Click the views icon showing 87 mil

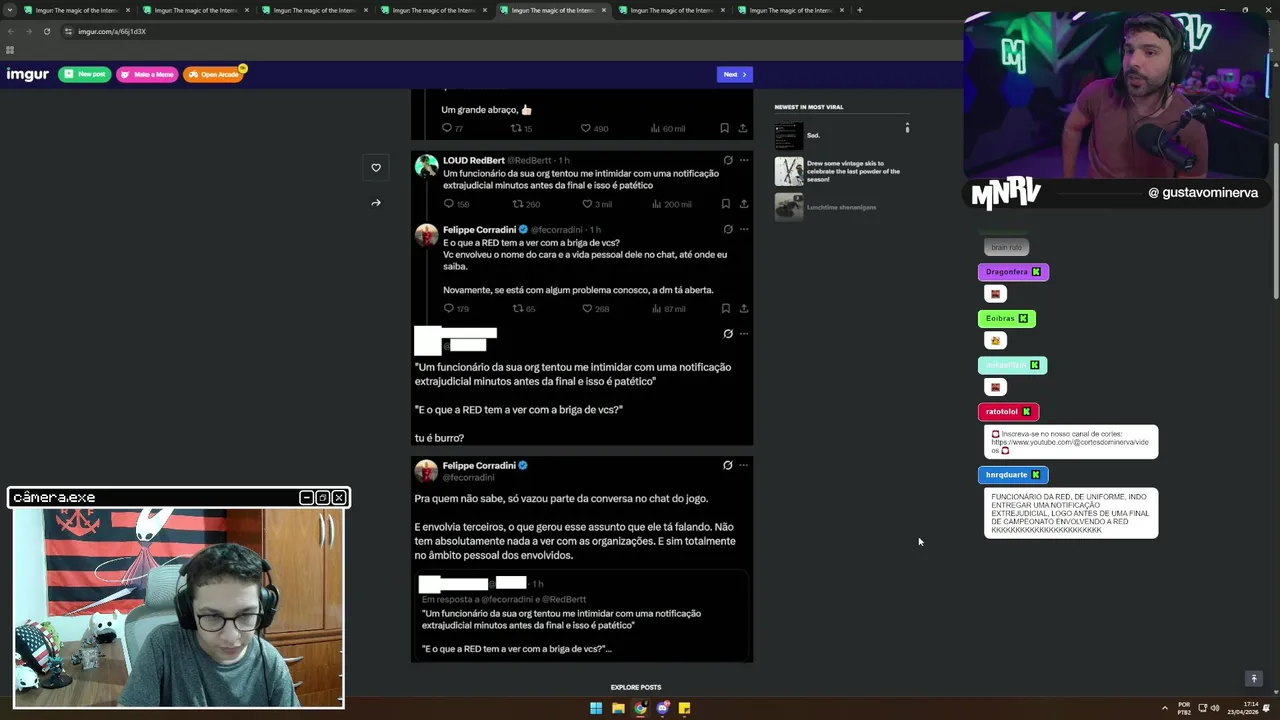coord(656,308)
